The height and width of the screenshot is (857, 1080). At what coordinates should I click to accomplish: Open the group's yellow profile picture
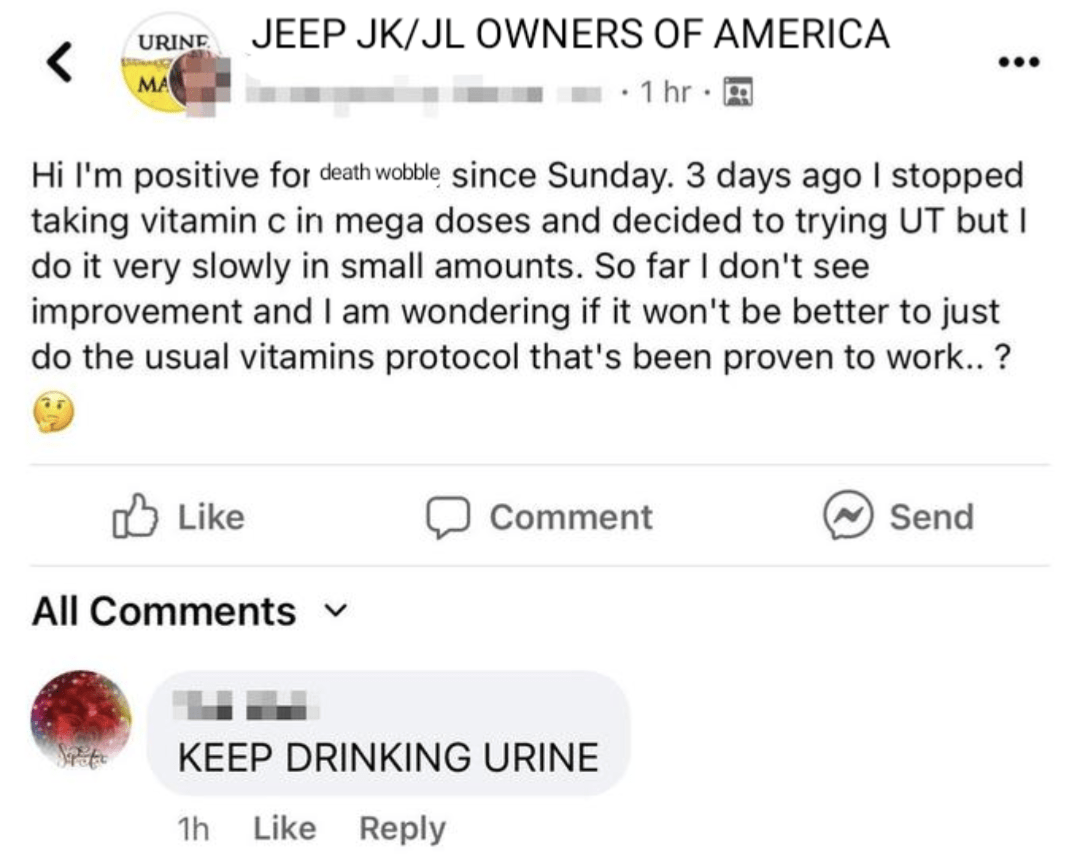point(170,63)
